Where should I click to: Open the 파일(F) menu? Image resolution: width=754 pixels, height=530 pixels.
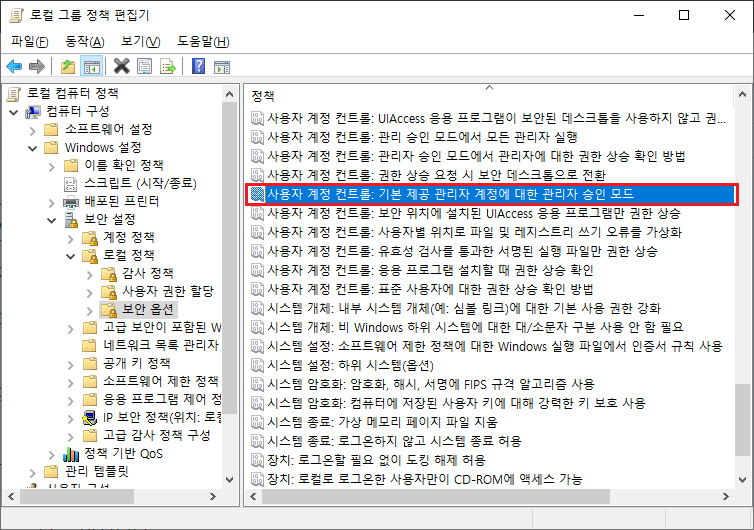[x=29, y=41]
